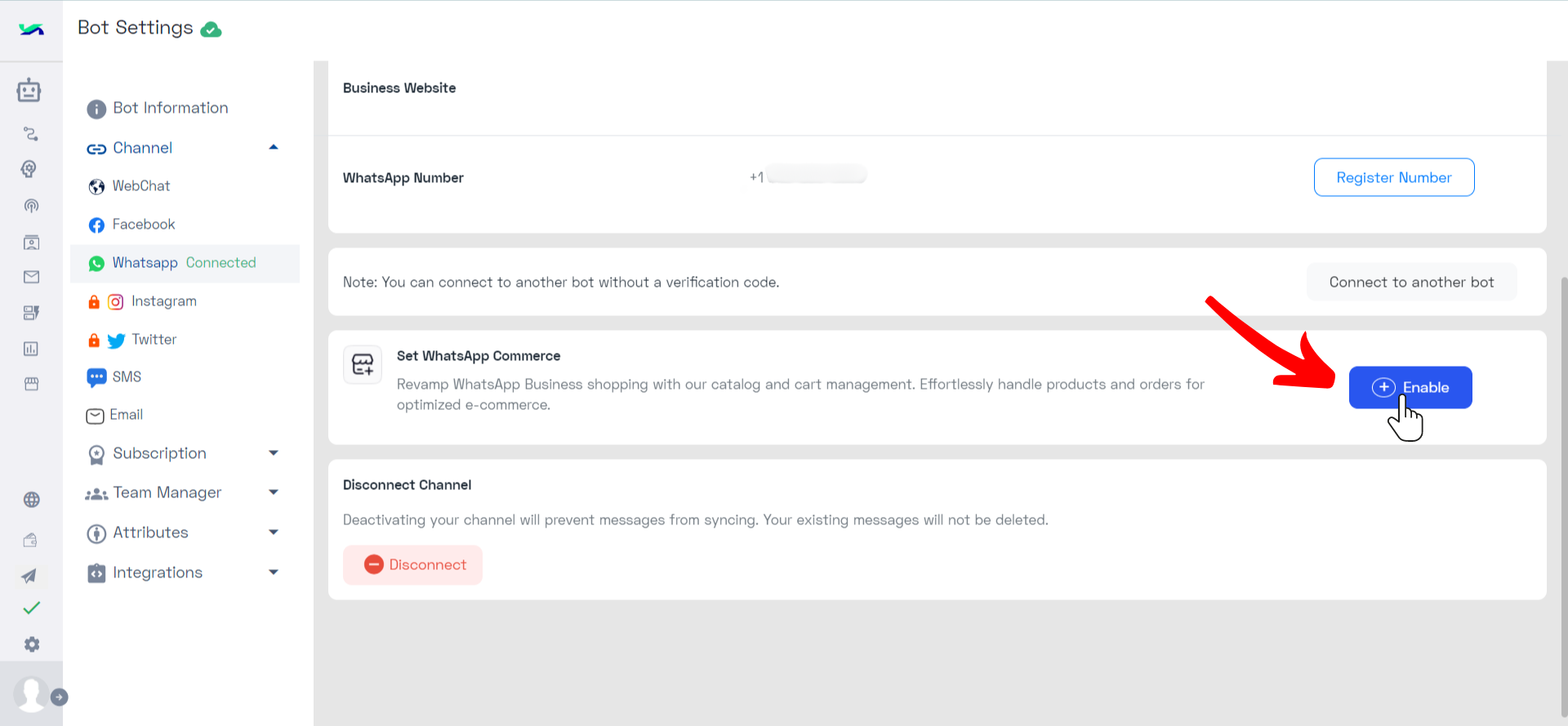Click the user avatar in the bottom-left corner
The image size is (1568, 726).
[31, 694]
